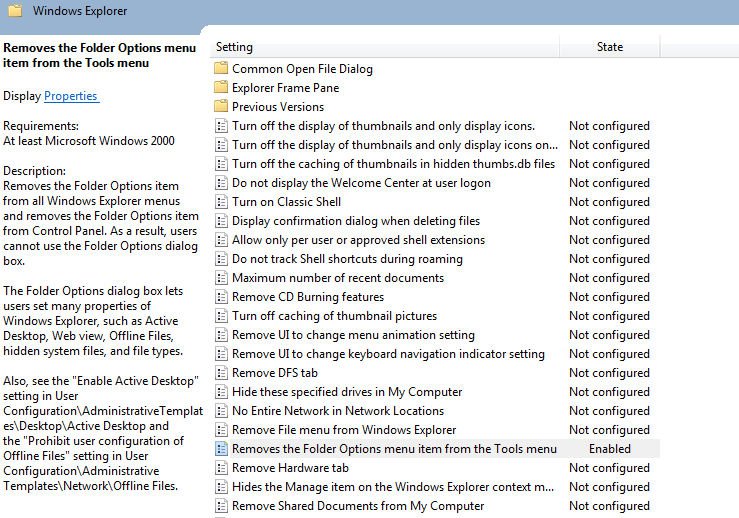Click 'Not configured' state for Turn on Classic Shell

click(x=609, y=202)
